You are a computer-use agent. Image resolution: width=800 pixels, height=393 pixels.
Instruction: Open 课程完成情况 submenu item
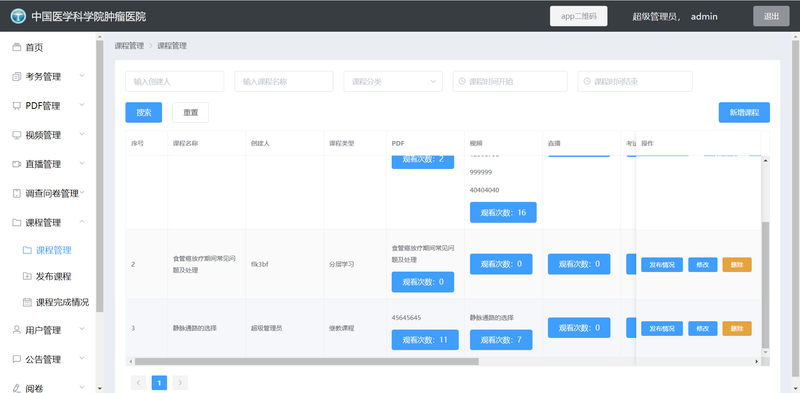coord(62,302)
